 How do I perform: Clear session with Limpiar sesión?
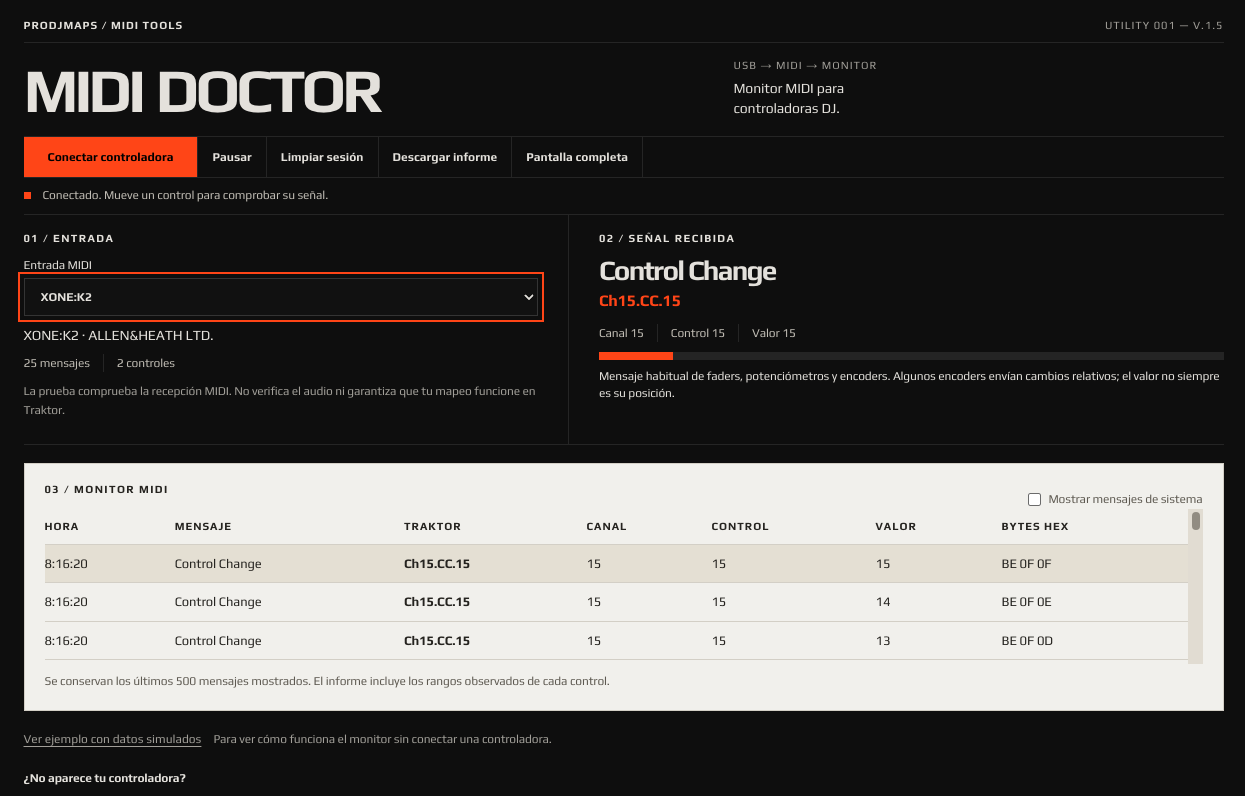point(322,157)
